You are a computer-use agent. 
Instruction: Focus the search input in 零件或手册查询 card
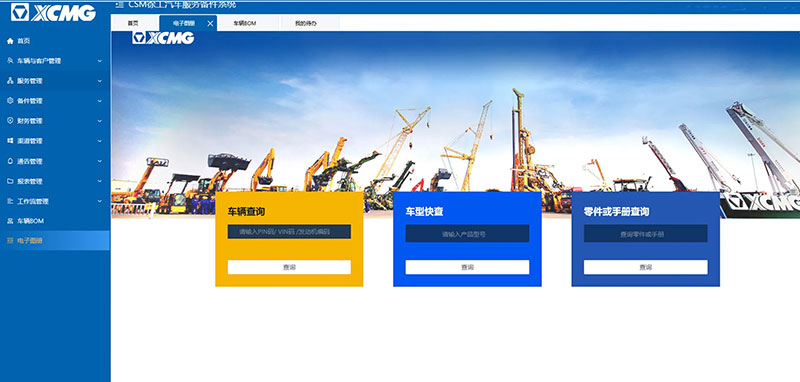645,234
